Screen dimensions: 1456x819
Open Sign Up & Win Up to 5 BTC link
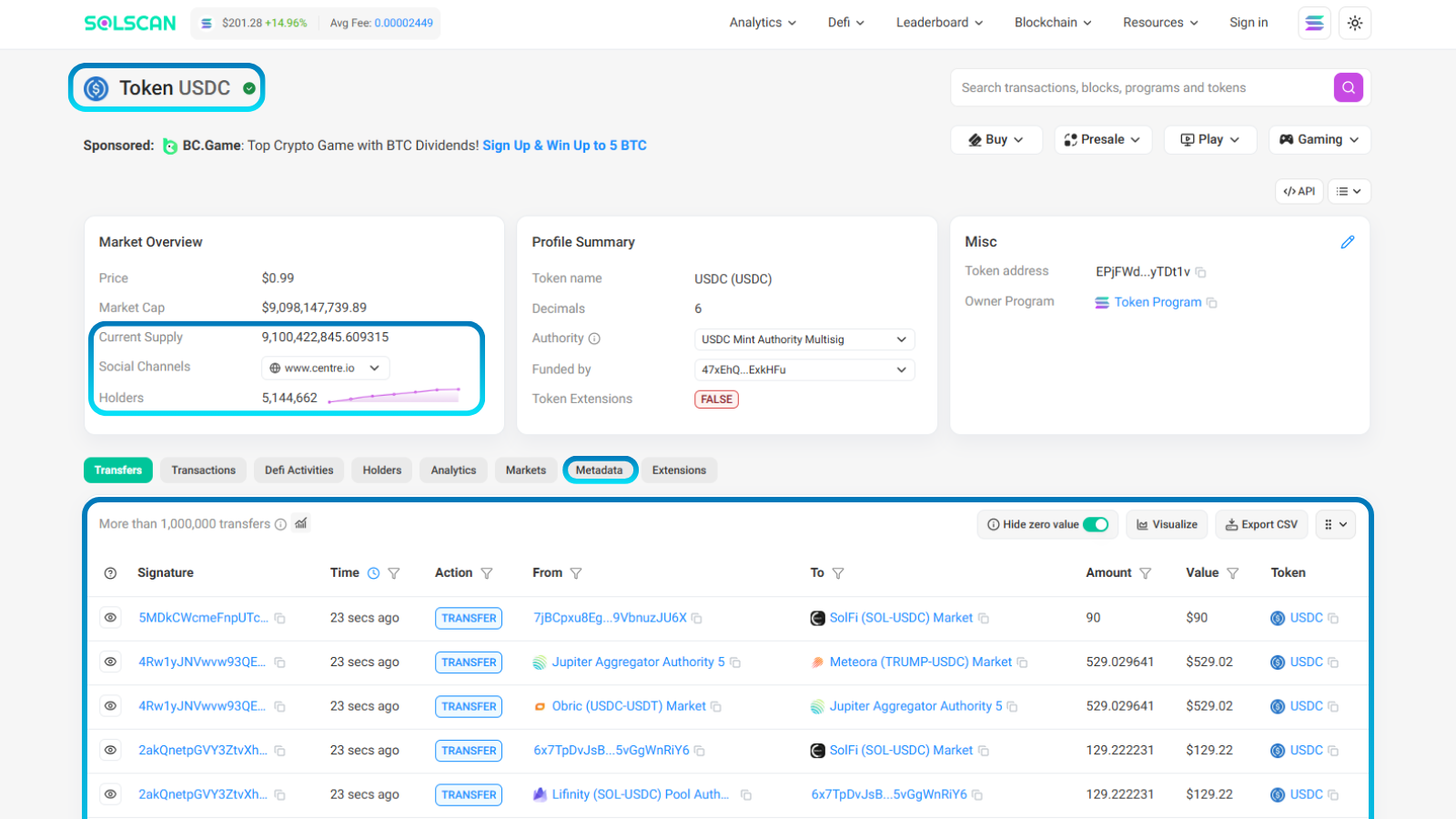564,146
